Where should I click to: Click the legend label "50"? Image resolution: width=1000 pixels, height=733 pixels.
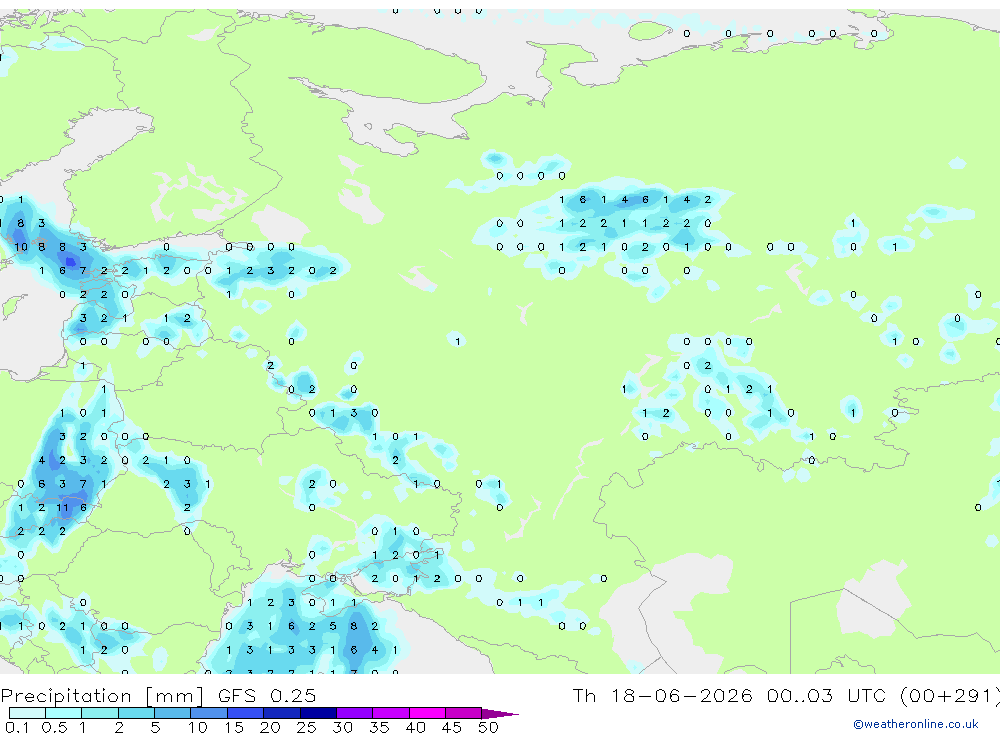[488, 727]
